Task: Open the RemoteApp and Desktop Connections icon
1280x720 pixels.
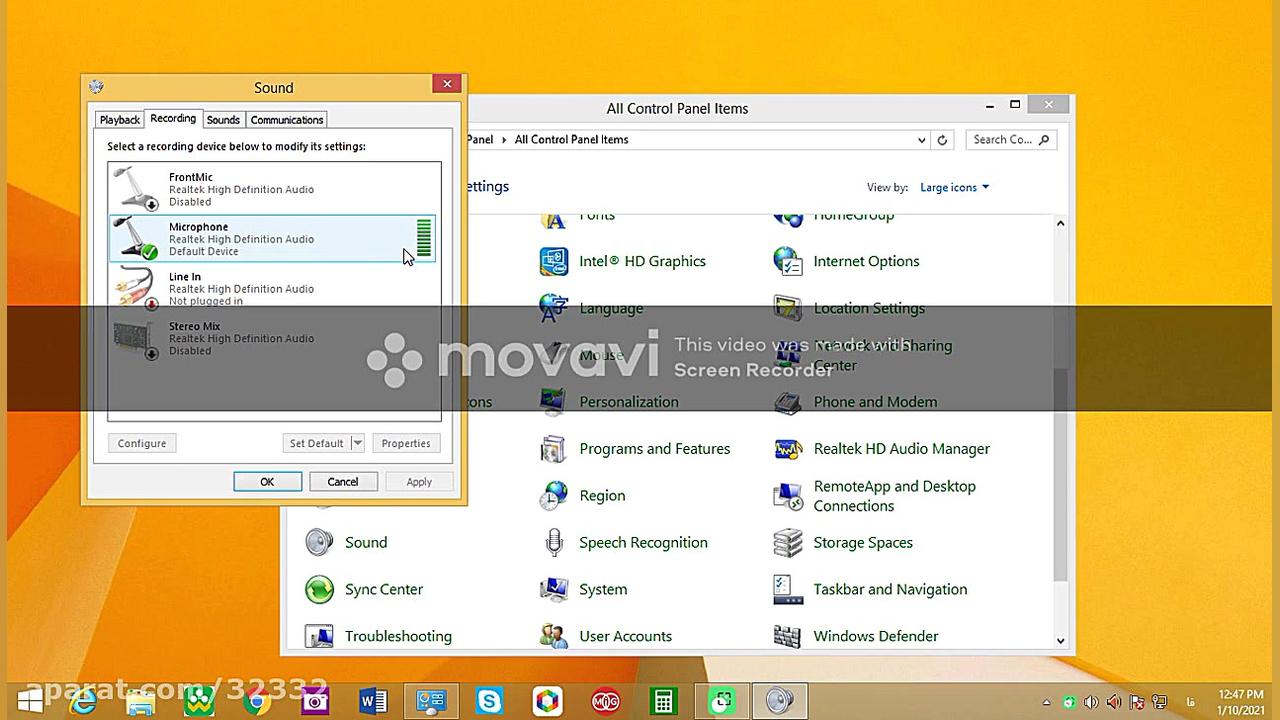Action: [x=788, y=495]
